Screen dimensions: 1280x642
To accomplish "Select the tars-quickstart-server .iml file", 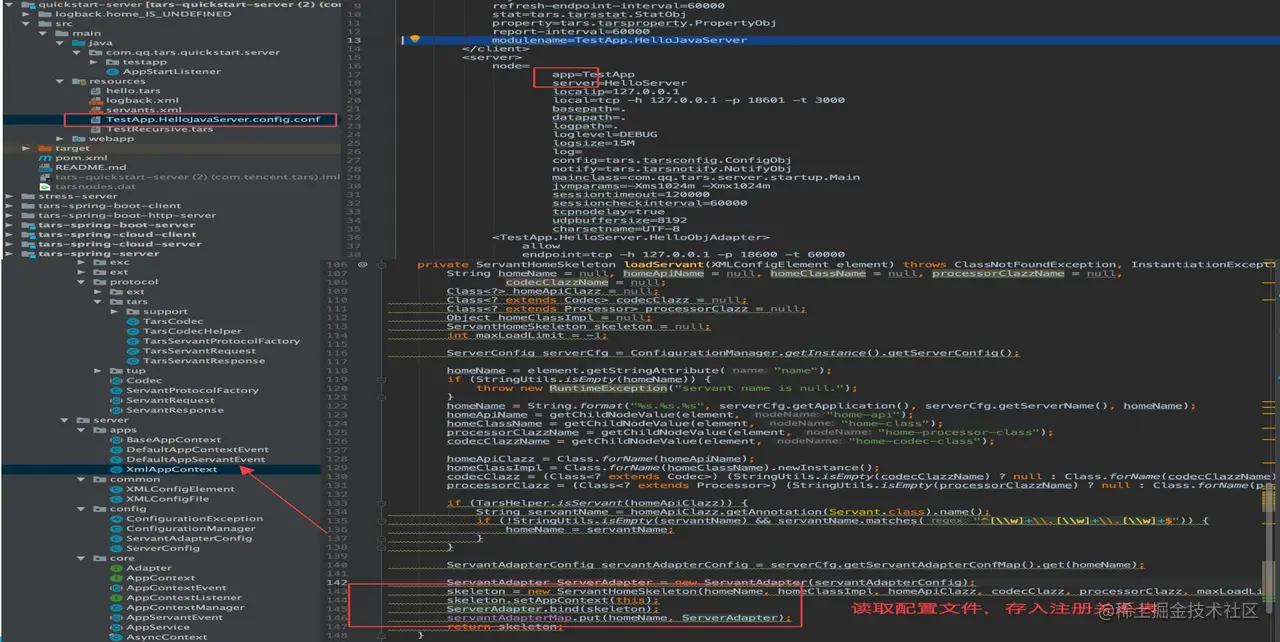I will [x=197, y=177].
